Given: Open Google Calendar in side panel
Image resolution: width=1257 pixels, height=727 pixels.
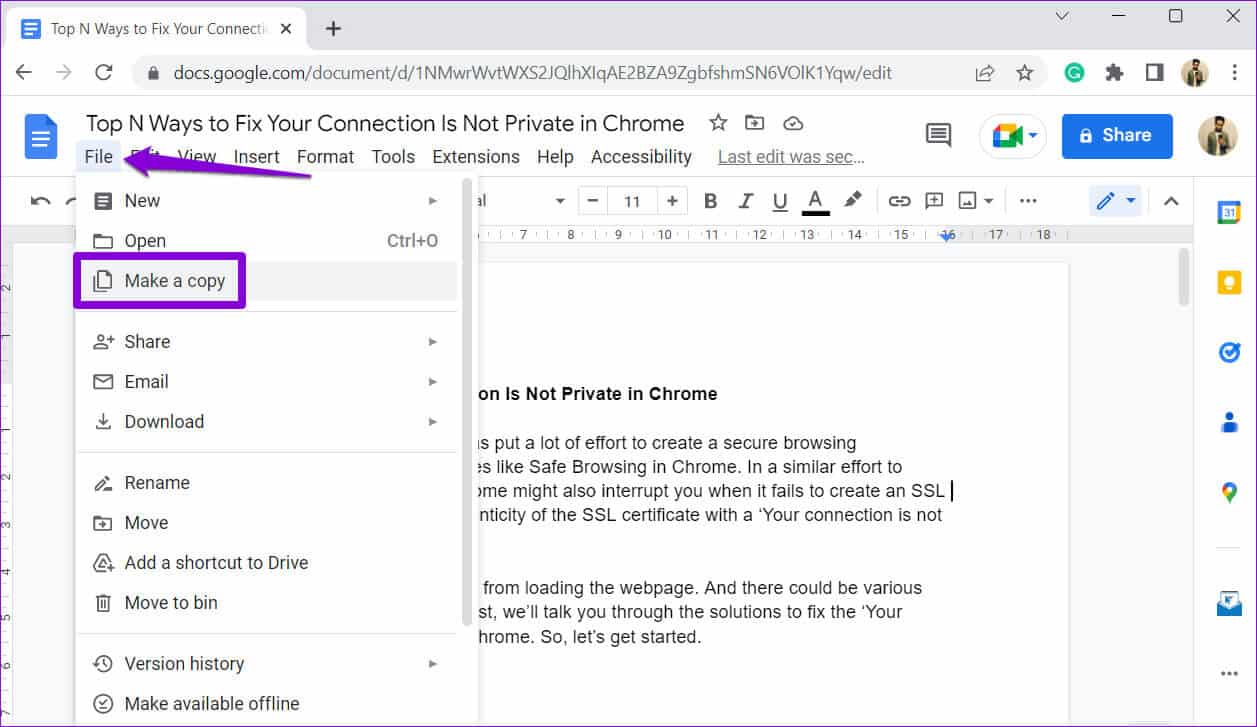Looking at the screenshot, I should point(1229,213).
